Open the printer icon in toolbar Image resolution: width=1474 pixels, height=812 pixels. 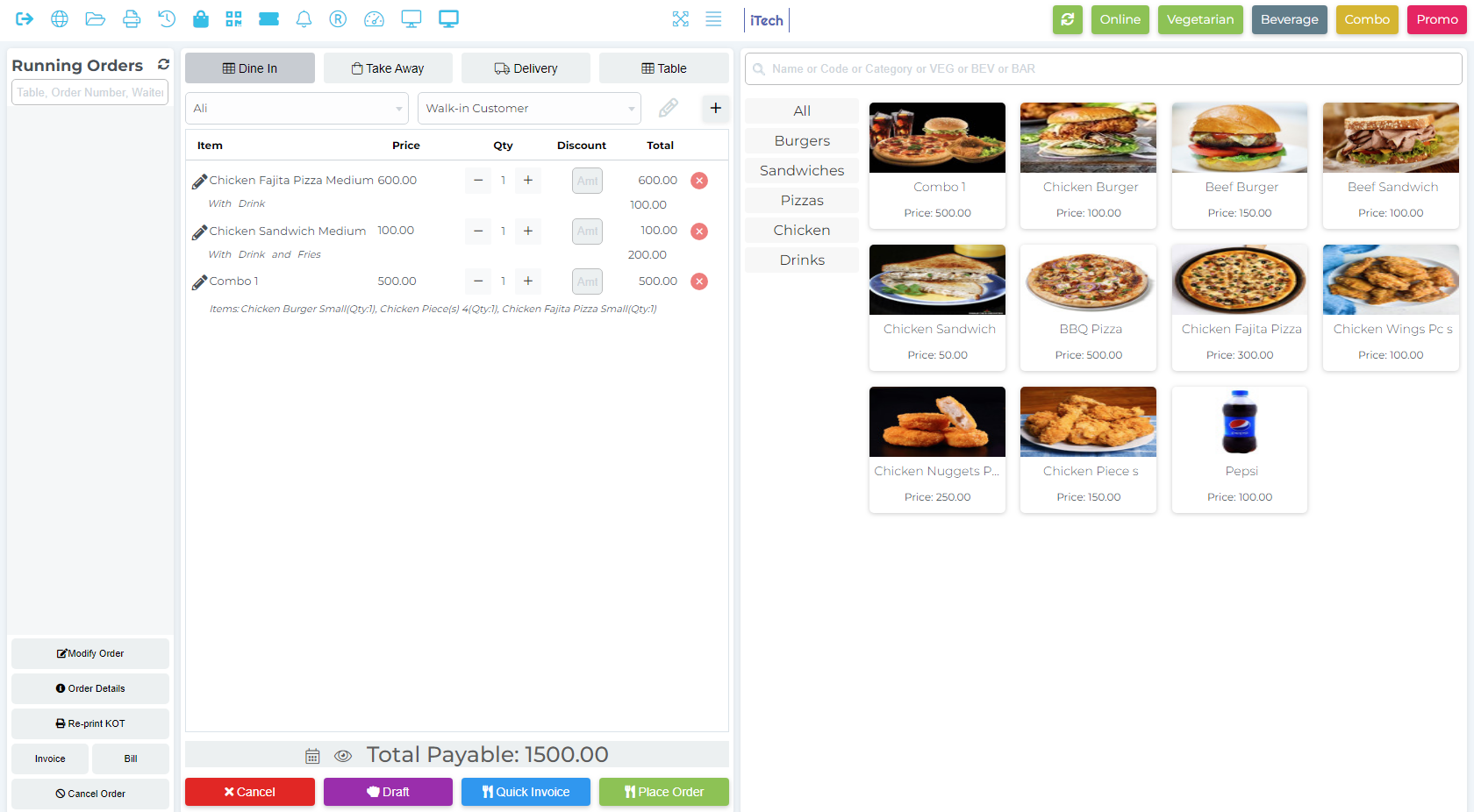(131, 19)
